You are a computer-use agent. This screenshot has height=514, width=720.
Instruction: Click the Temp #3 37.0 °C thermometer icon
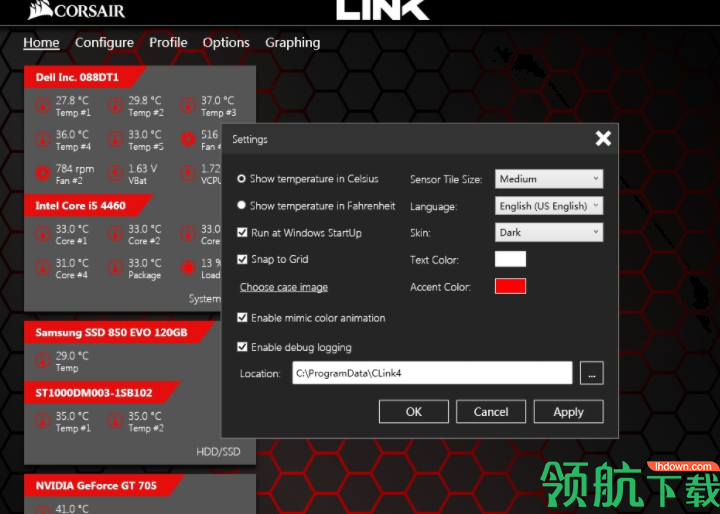point(188,106)
